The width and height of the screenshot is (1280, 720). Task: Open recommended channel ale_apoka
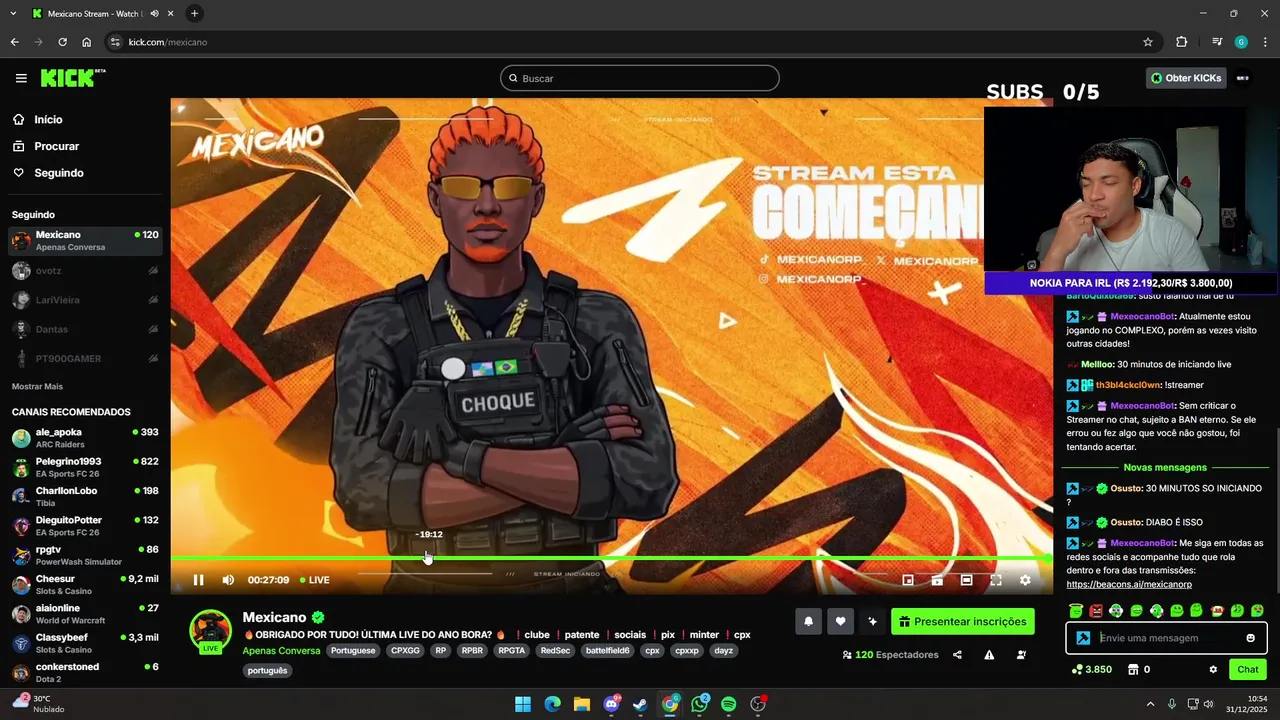(85, 438)
